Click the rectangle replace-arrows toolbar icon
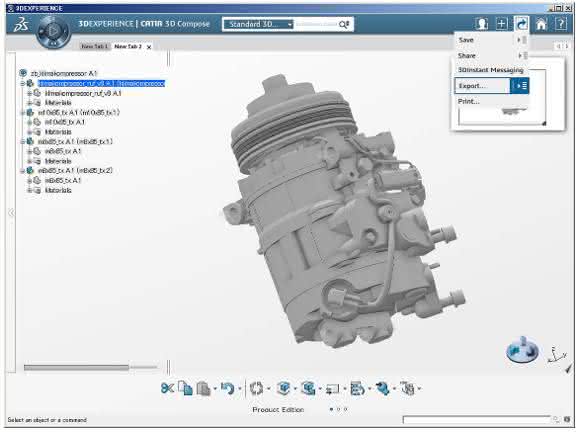This screenshot has height=432, width=580. tap(333, 389)
